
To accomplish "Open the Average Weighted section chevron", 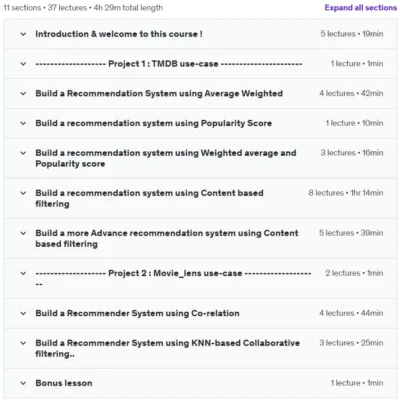I will point(23,94).
